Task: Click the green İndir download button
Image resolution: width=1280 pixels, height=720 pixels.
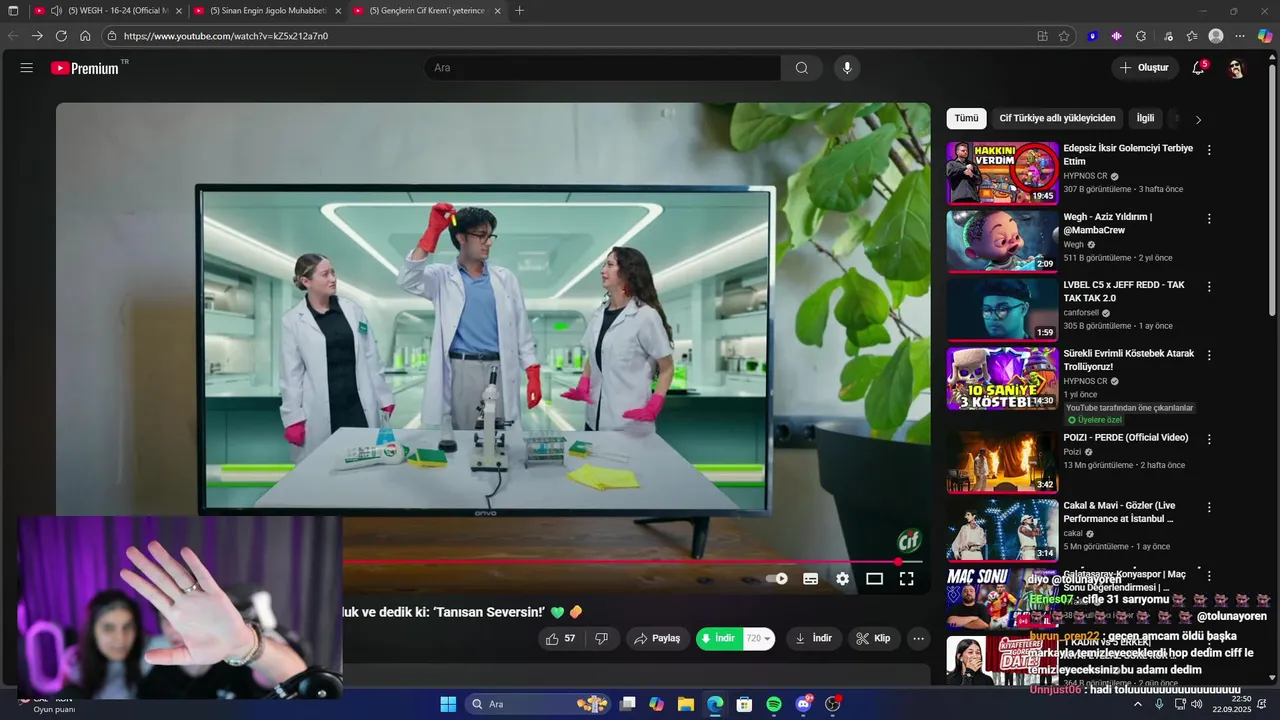Action: click(720, 638)
